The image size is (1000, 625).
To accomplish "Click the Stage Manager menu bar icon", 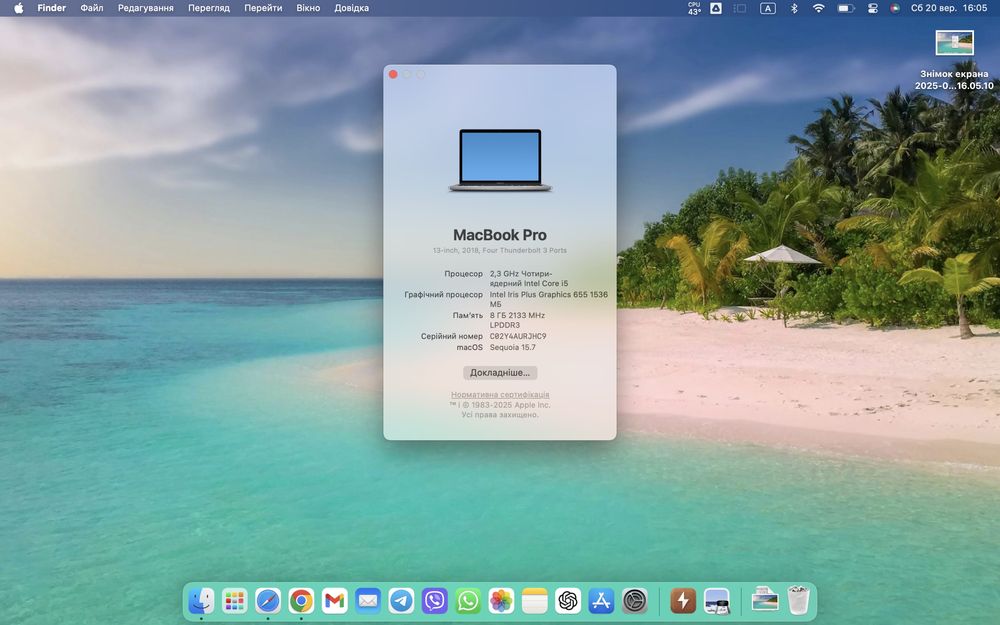I will click(740, 8).
